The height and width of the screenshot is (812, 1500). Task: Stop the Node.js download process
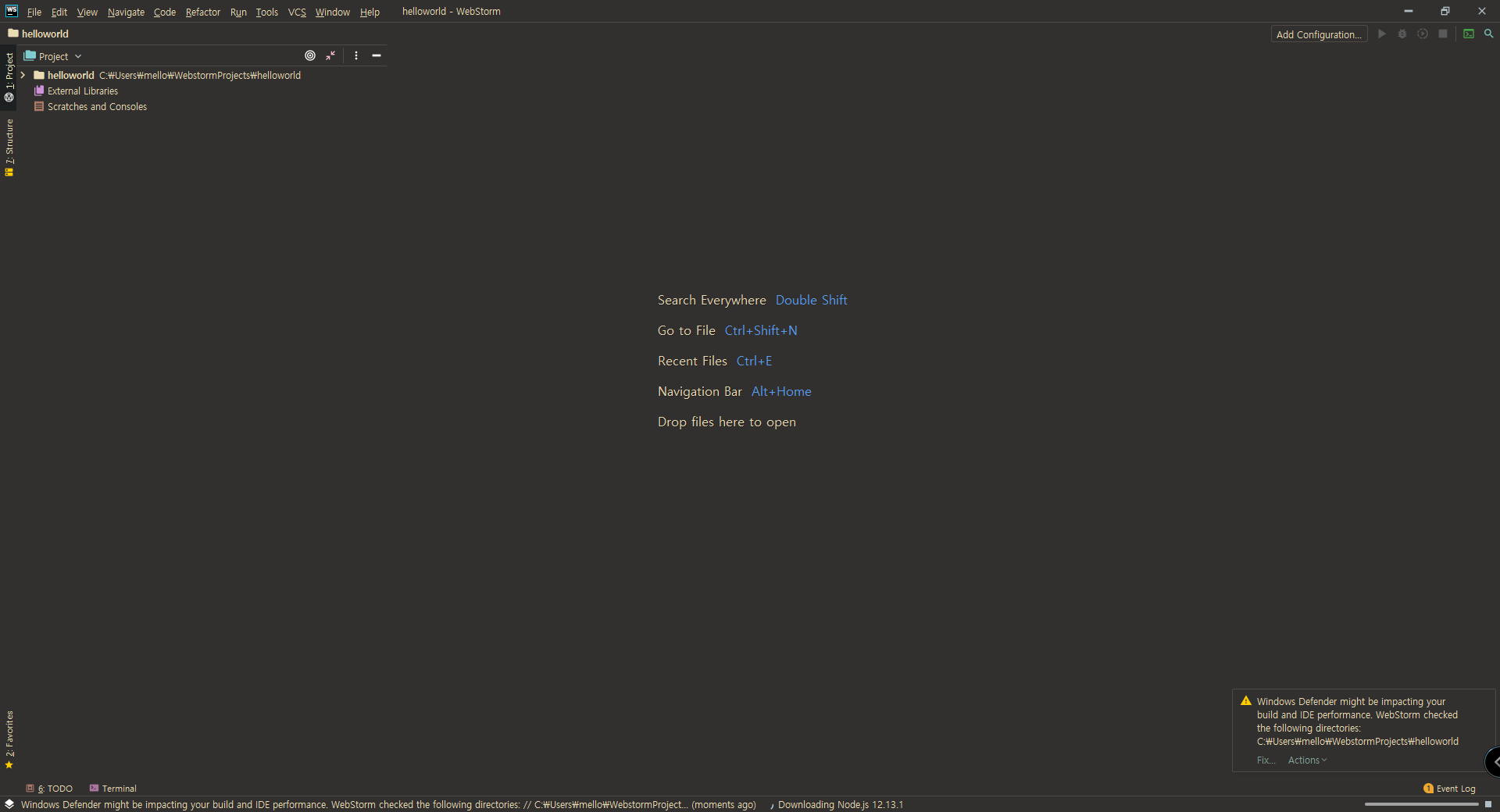(1488, 804)
